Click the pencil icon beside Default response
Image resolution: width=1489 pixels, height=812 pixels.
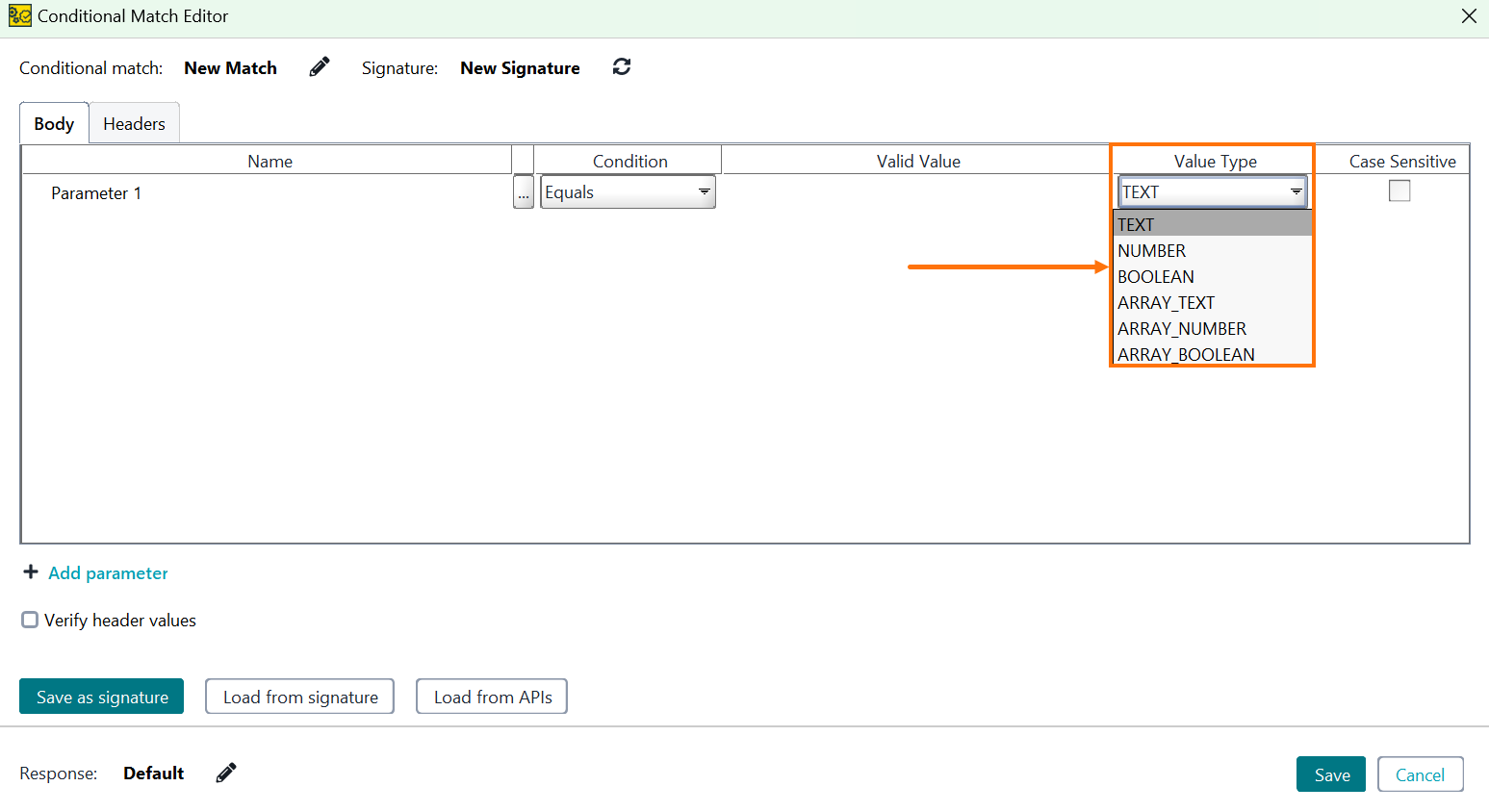coord(225,772)
